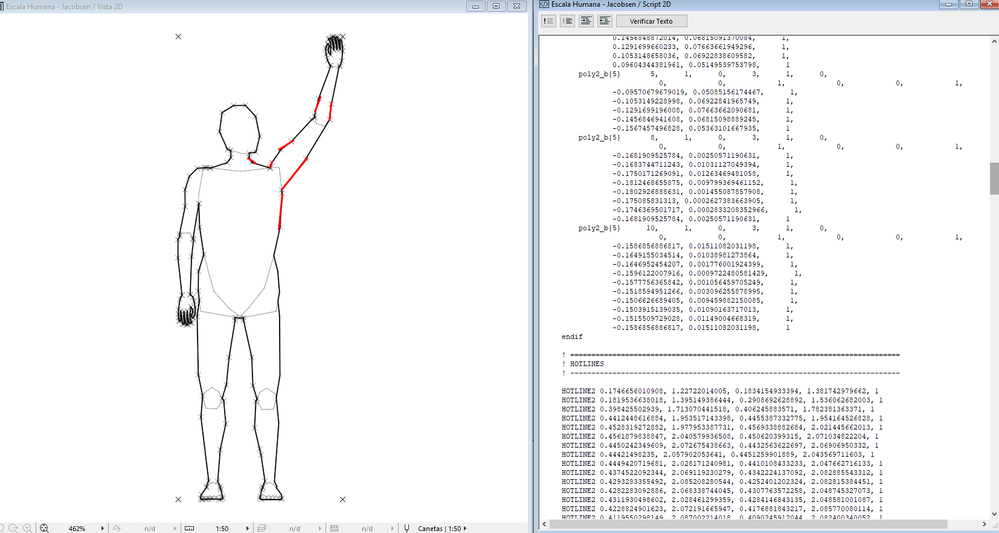Click the figure's head outline in Vista 2D
This screenshot has height=533, width=999.
(x=240, y=129)
